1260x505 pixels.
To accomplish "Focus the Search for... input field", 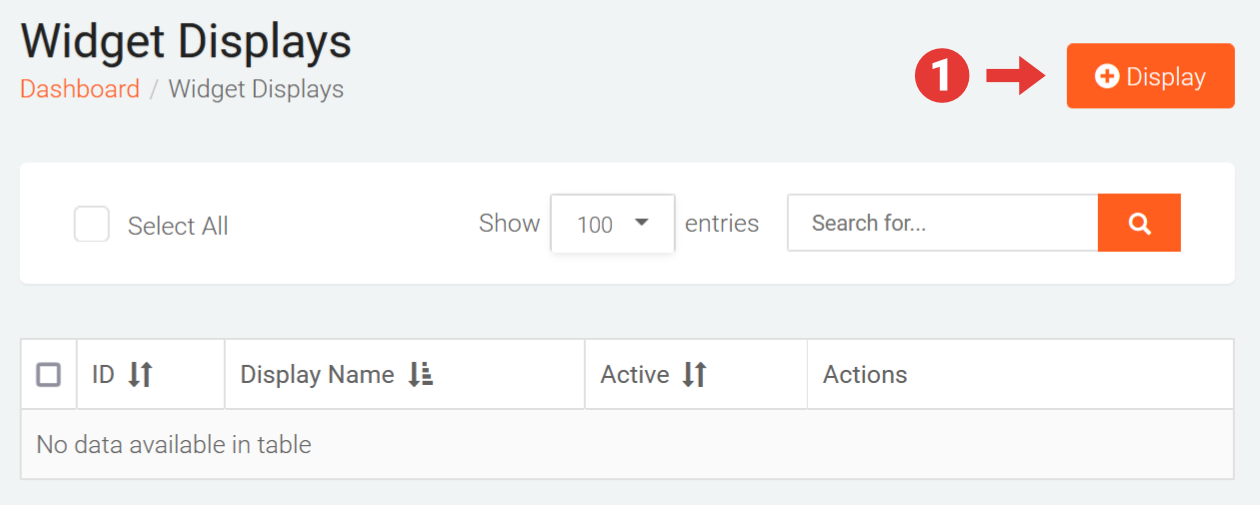I will [942, 223].
